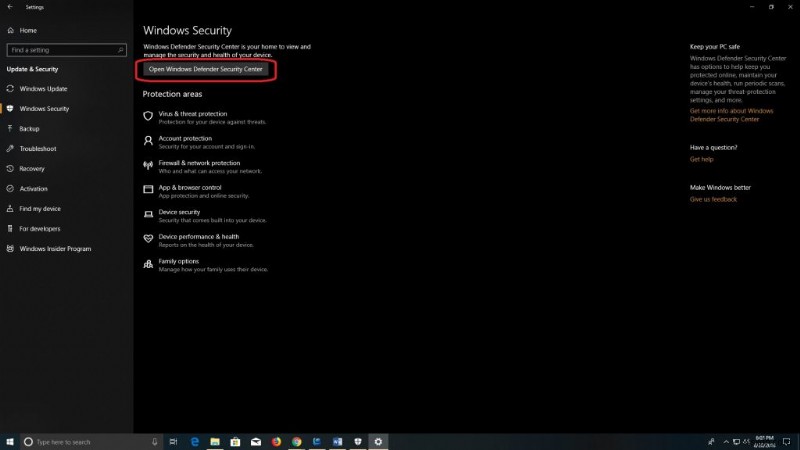Open For developers settings
This screenshot has width=800, height=450.
(x=34, y=229)
